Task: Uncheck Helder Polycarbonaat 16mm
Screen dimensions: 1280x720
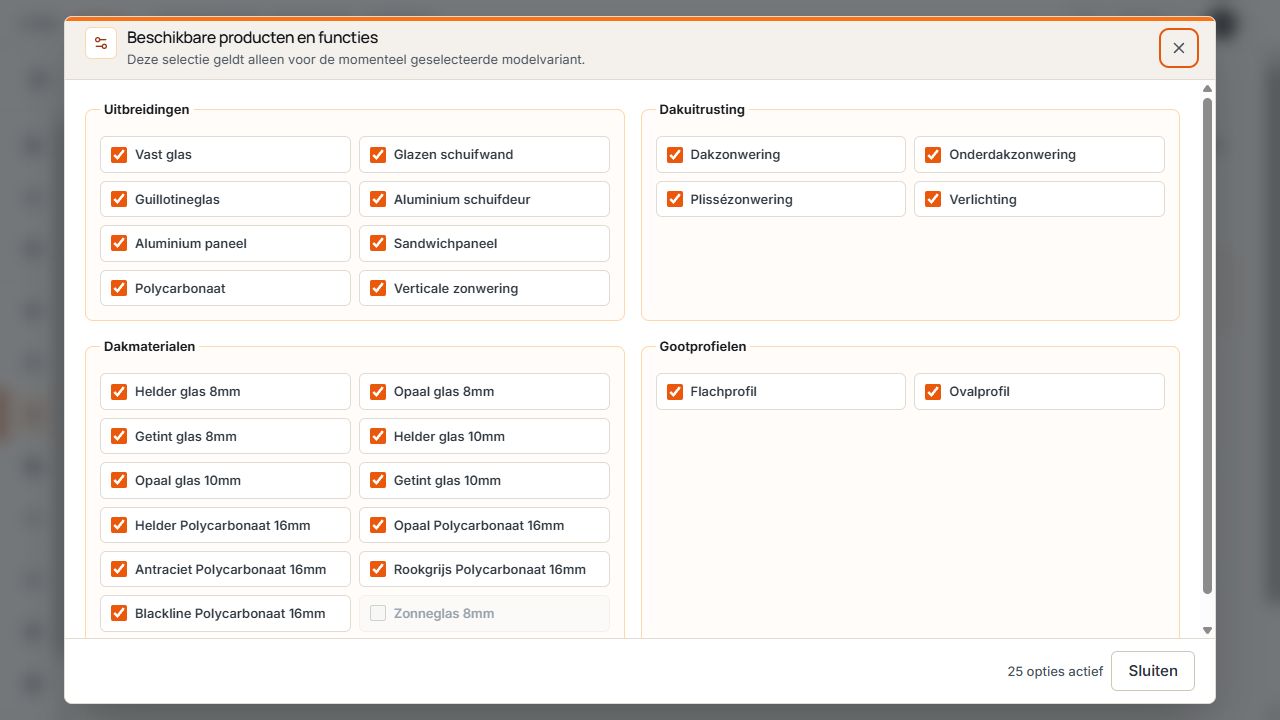Action: (x=119, y=525)
